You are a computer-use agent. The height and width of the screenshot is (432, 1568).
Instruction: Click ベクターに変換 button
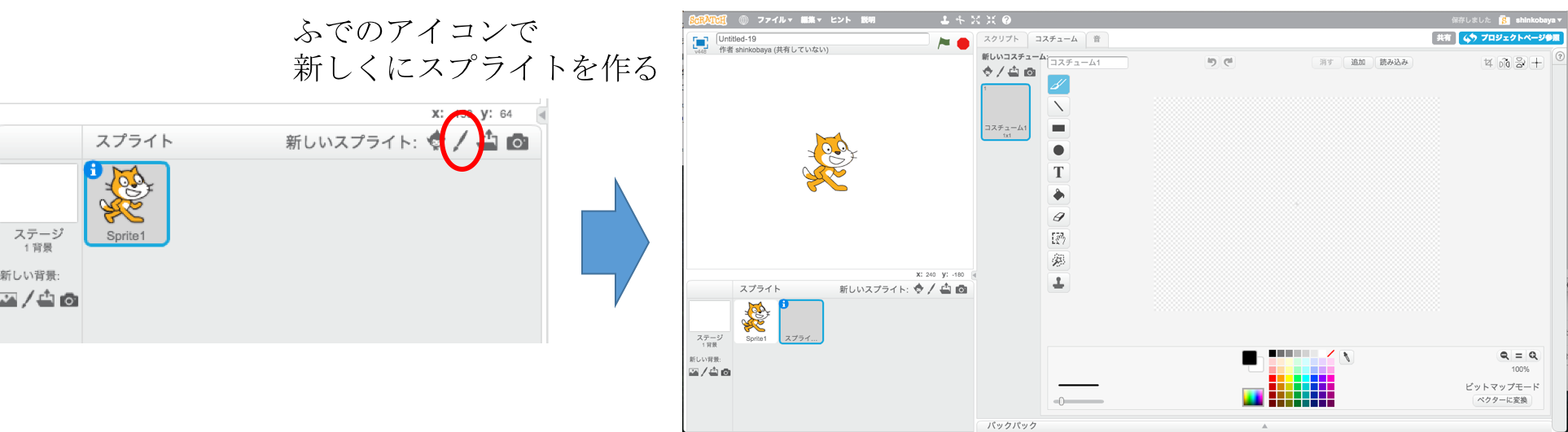1503,400
